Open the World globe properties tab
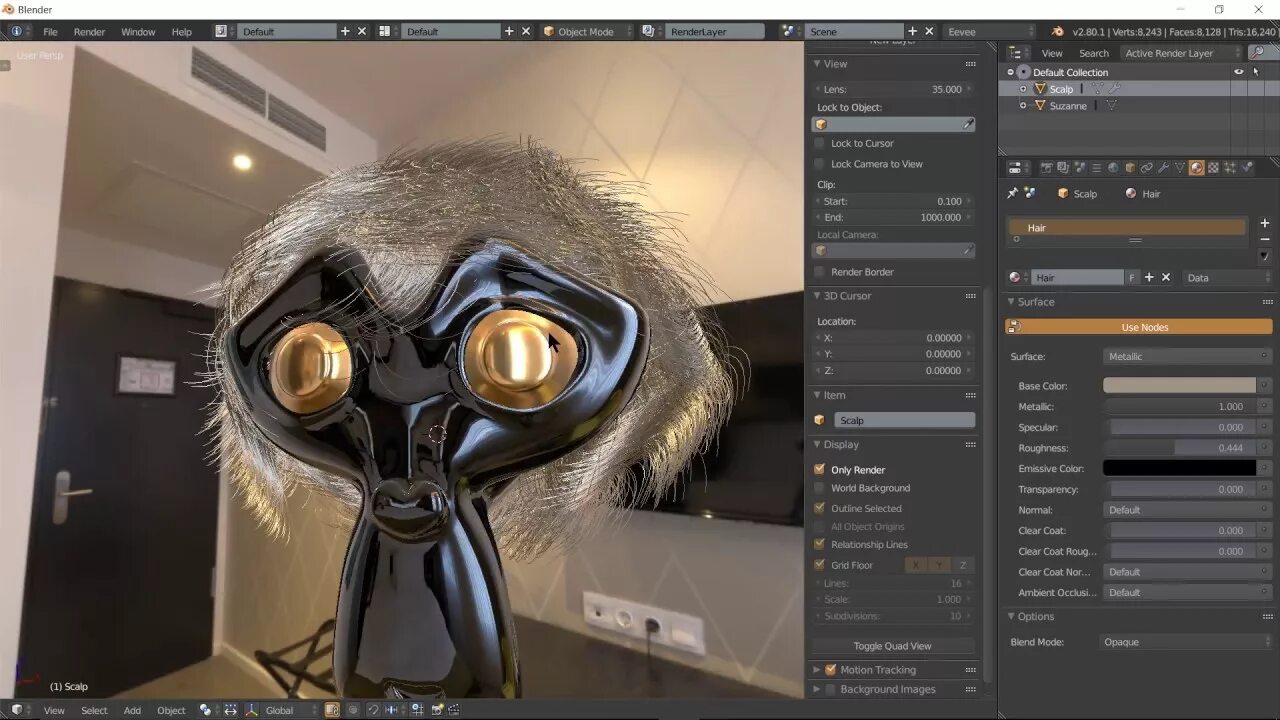Screen dimensions: 1280x720 1113,168
